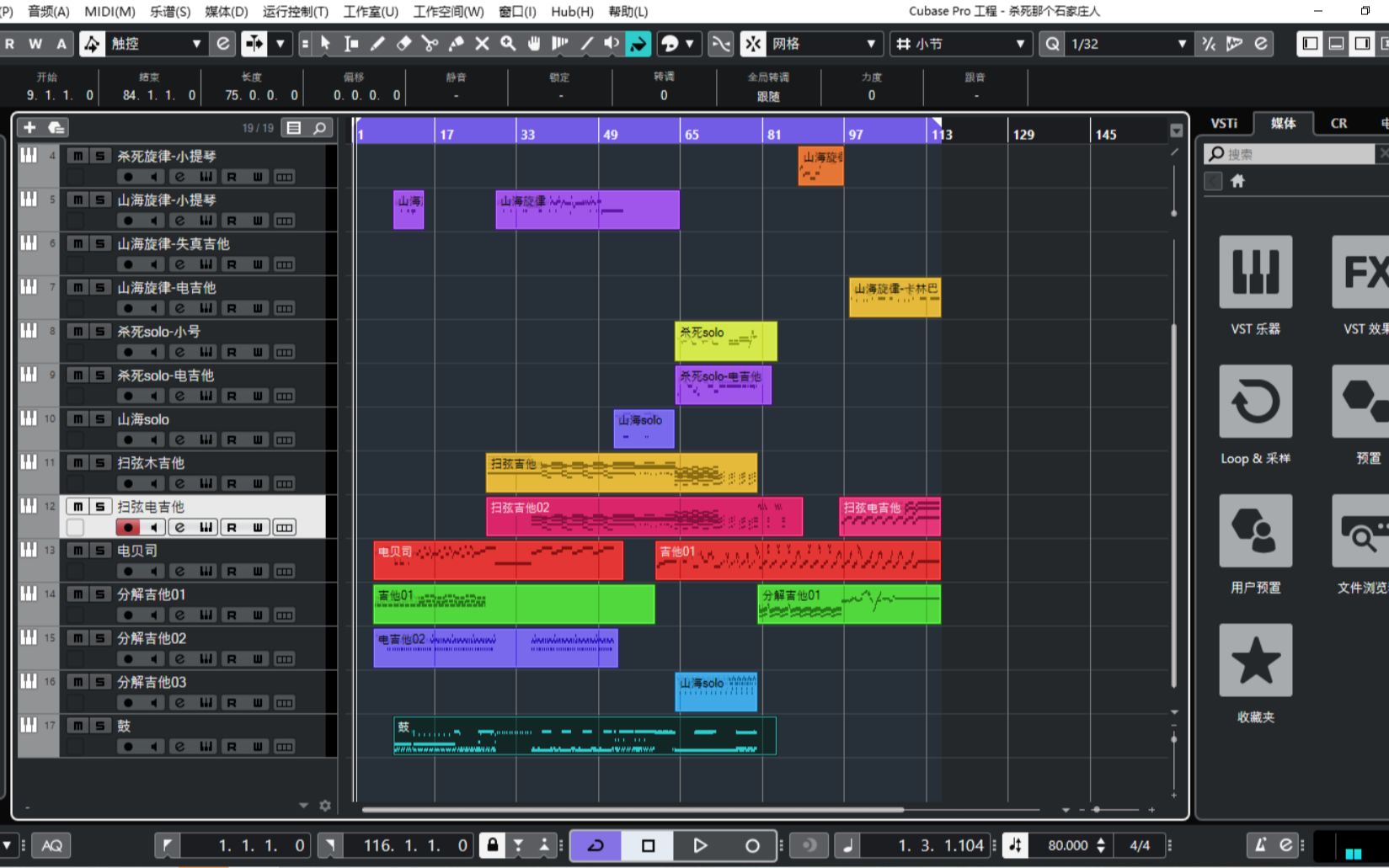Select the Object Selection arrow tool
This screenshot has height=868, width=1389.
(325, 44)
